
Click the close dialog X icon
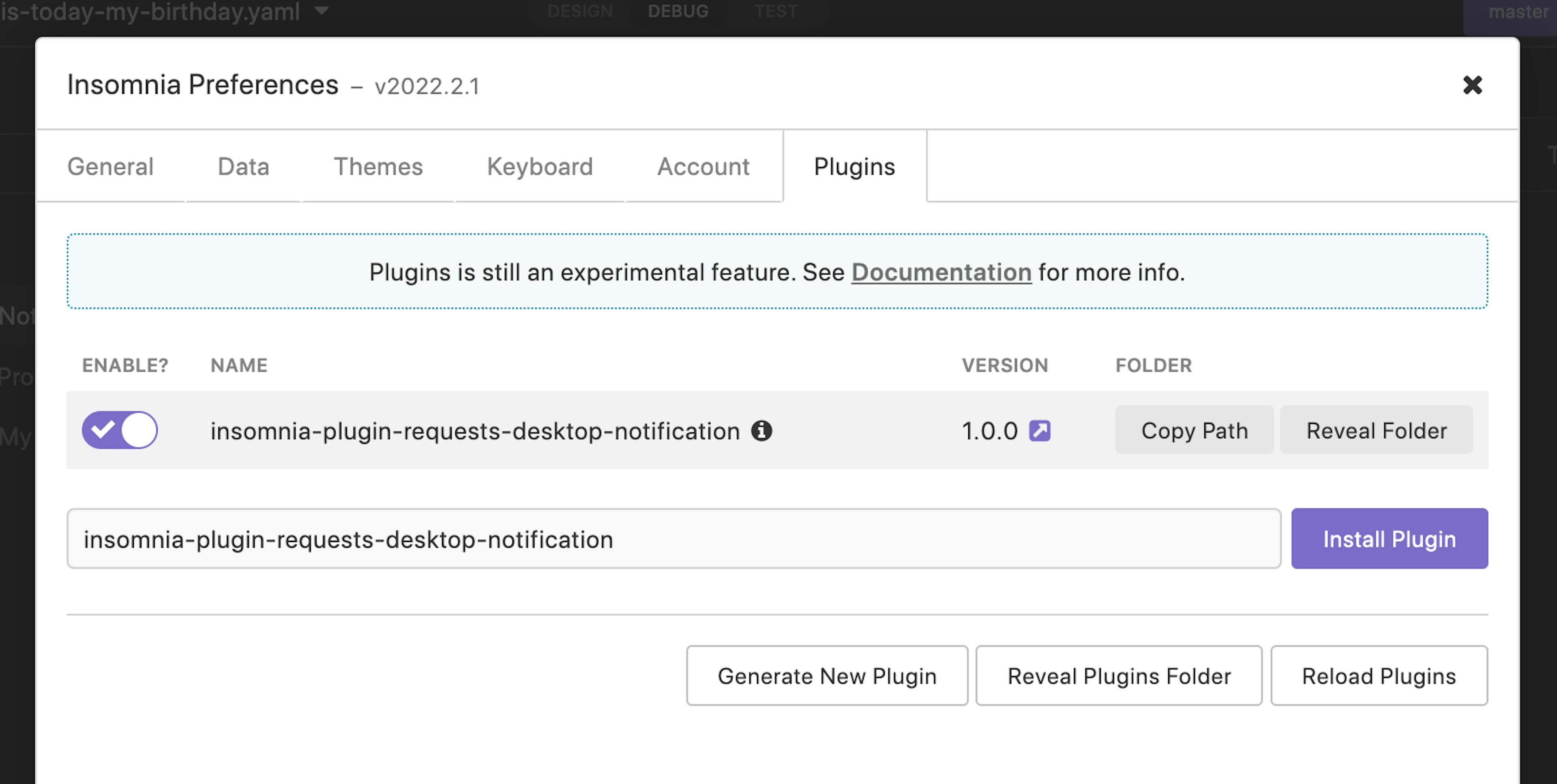click(x=1473, y=84)
